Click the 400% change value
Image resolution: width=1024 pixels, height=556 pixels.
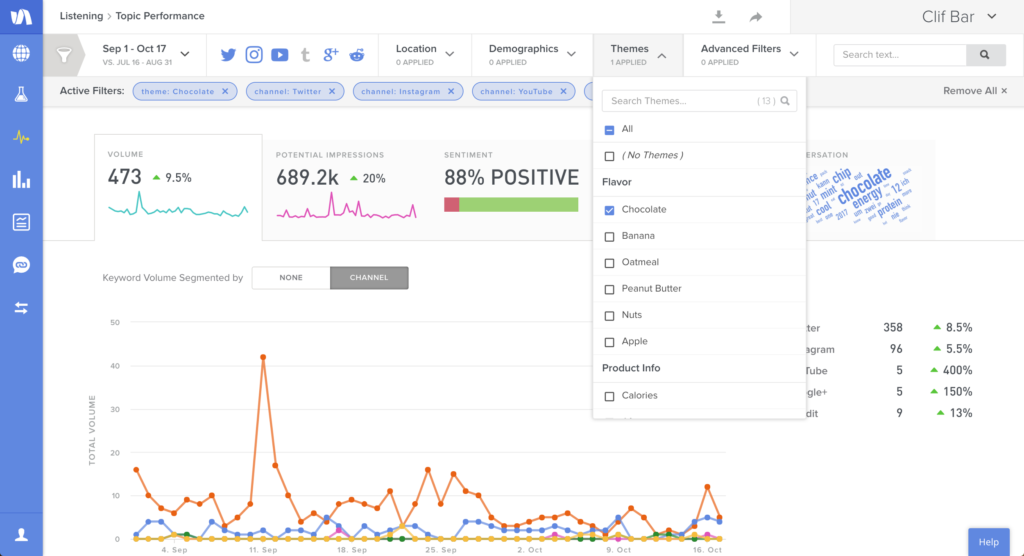pyautogui.click(x=957, y=370)
